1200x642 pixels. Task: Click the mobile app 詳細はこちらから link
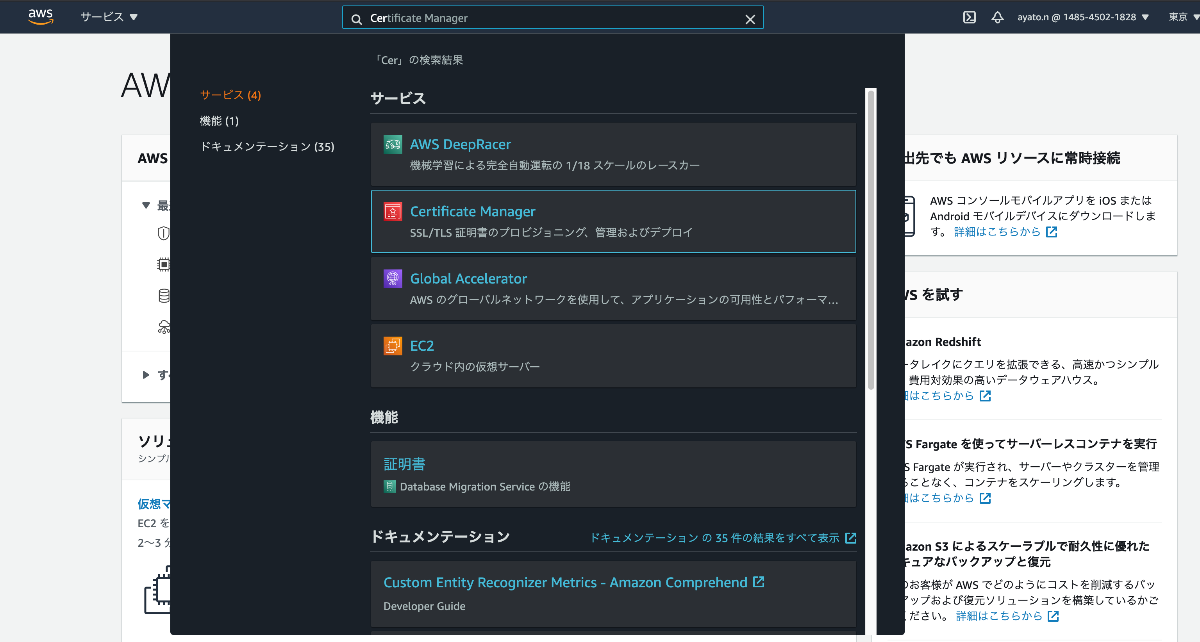998,231
